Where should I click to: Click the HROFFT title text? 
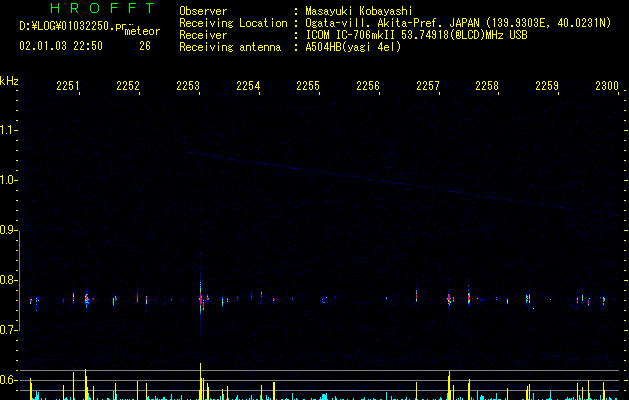(102, 8)
